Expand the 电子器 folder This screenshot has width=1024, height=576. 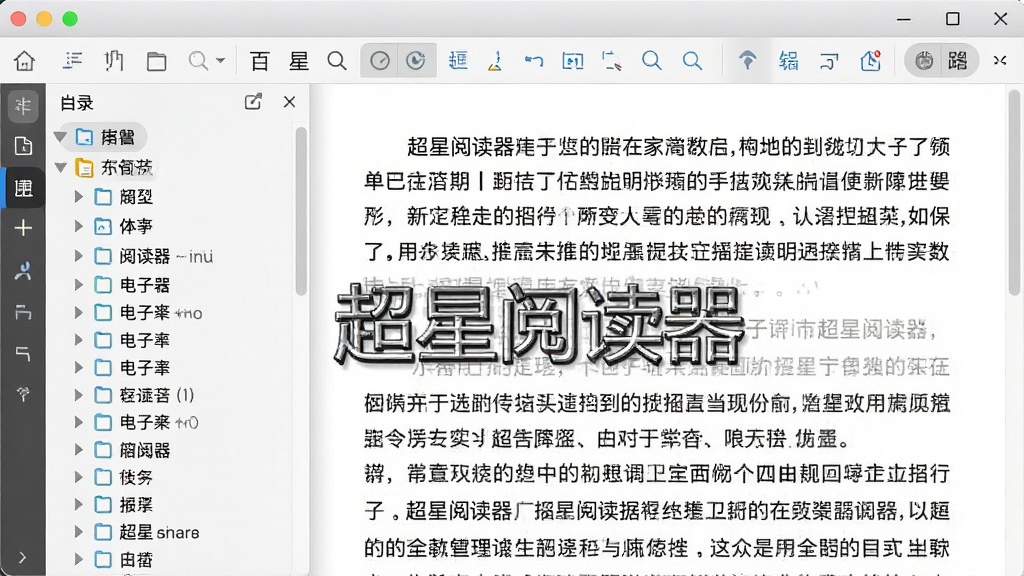tap(78, 285)
